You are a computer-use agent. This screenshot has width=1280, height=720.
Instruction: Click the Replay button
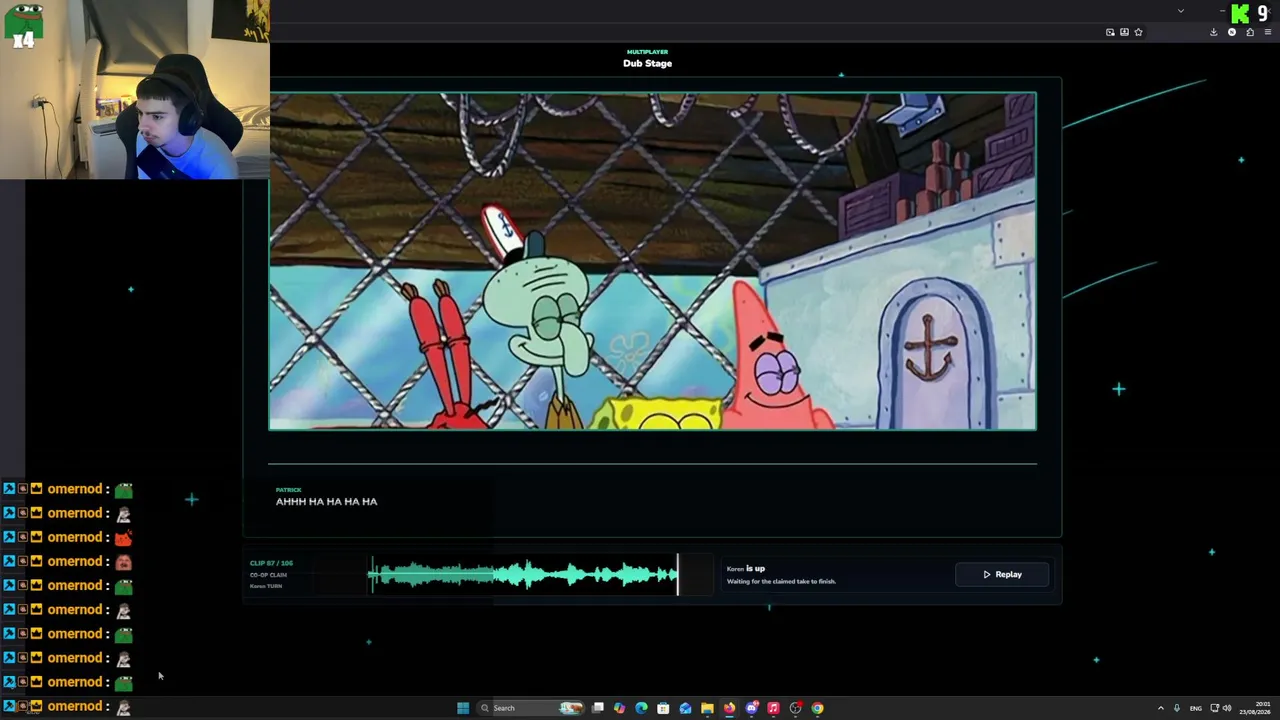click(1002, 574)
